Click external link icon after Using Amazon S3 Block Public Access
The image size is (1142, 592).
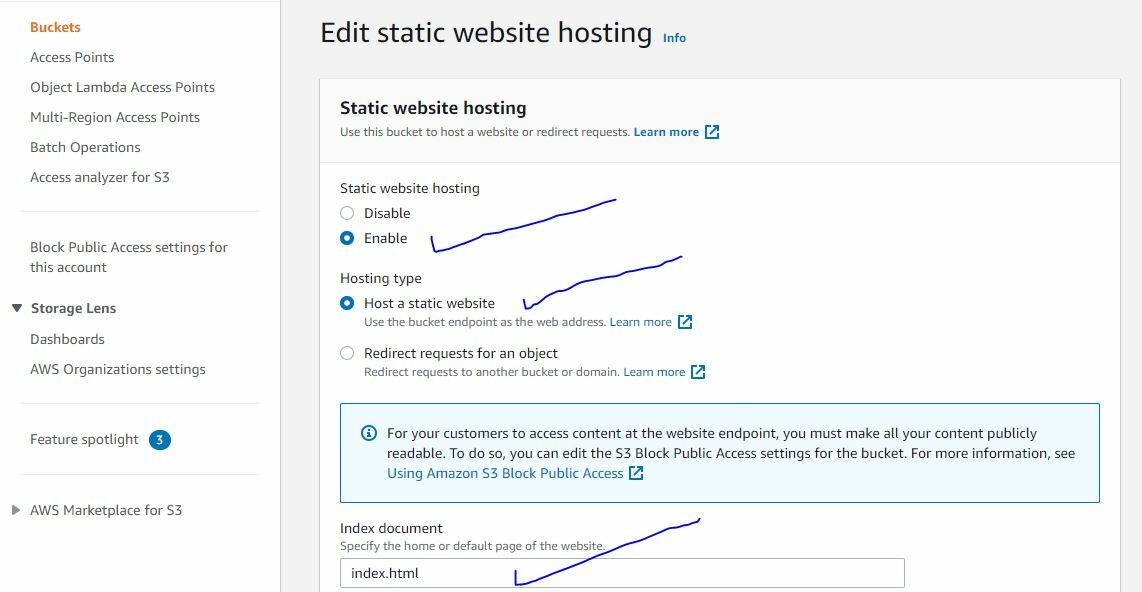636,473
